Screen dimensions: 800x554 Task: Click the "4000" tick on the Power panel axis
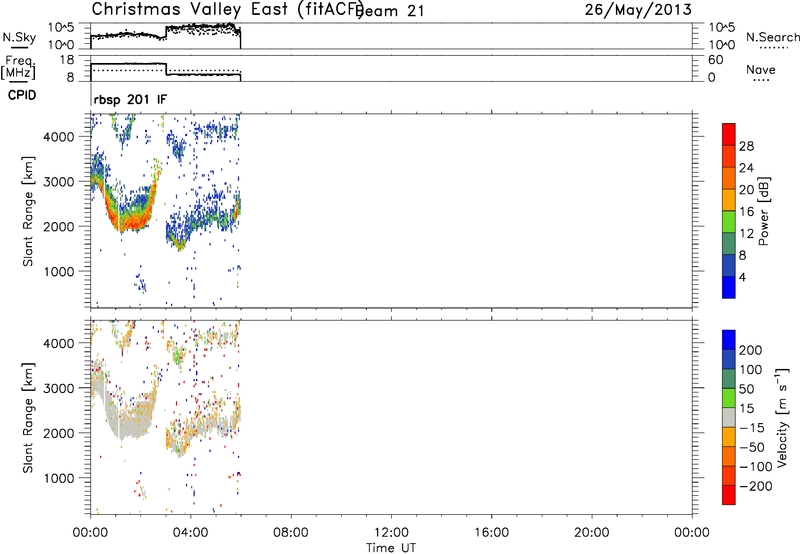(59, 137)
